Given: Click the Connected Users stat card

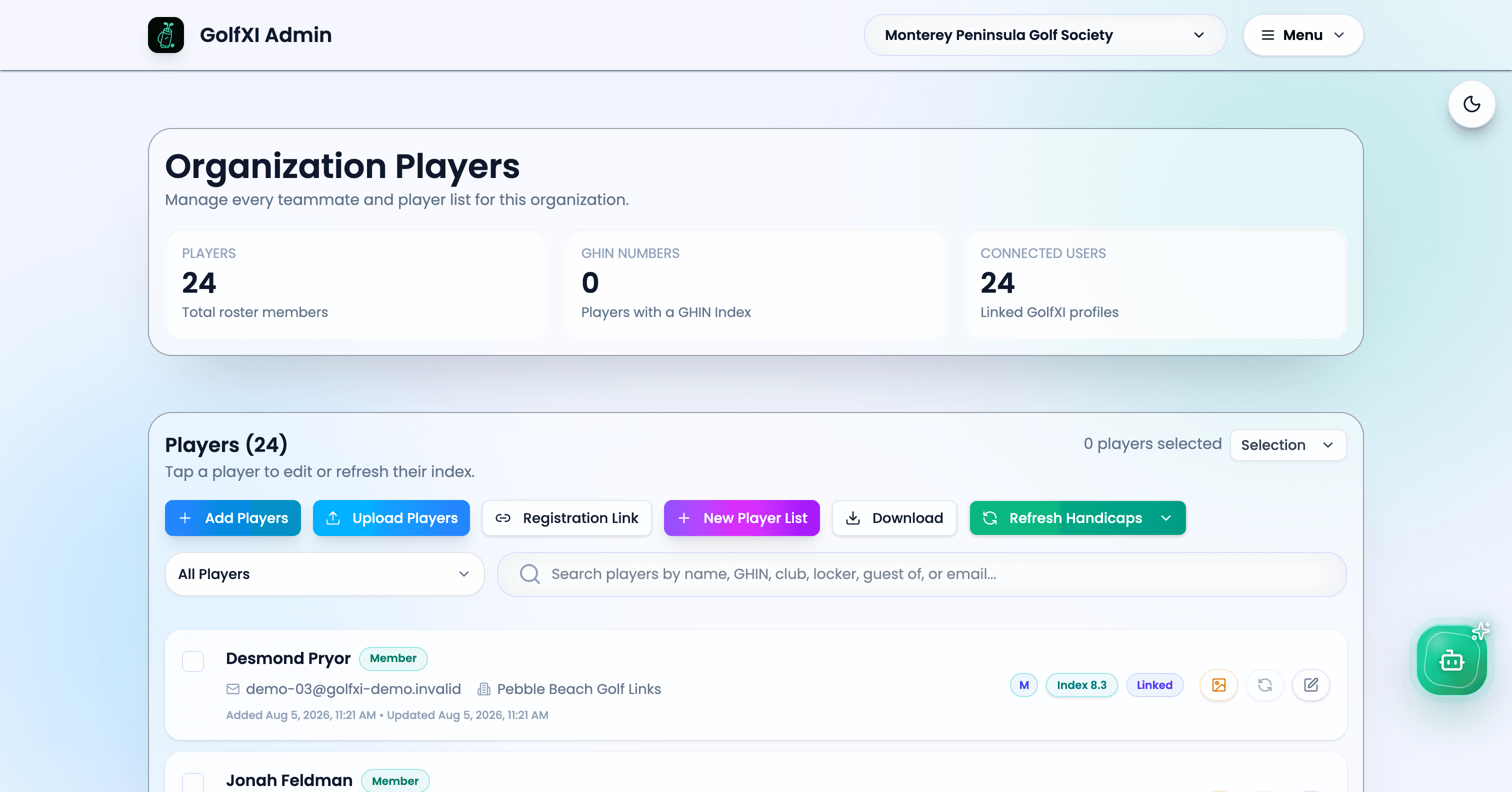Looking at the screenshot, I should coord(1154,283).
